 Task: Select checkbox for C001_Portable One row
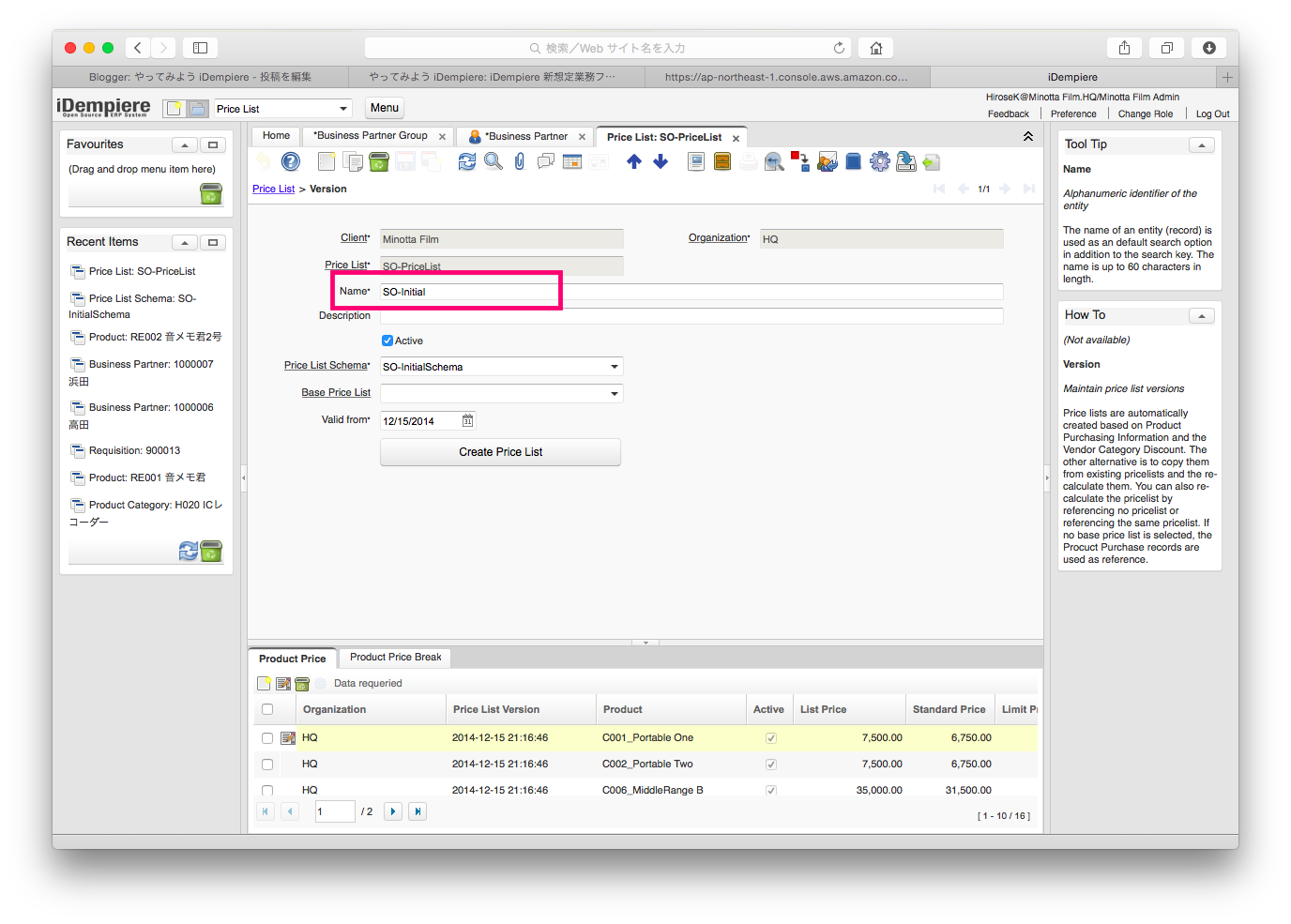coord(267,738)
